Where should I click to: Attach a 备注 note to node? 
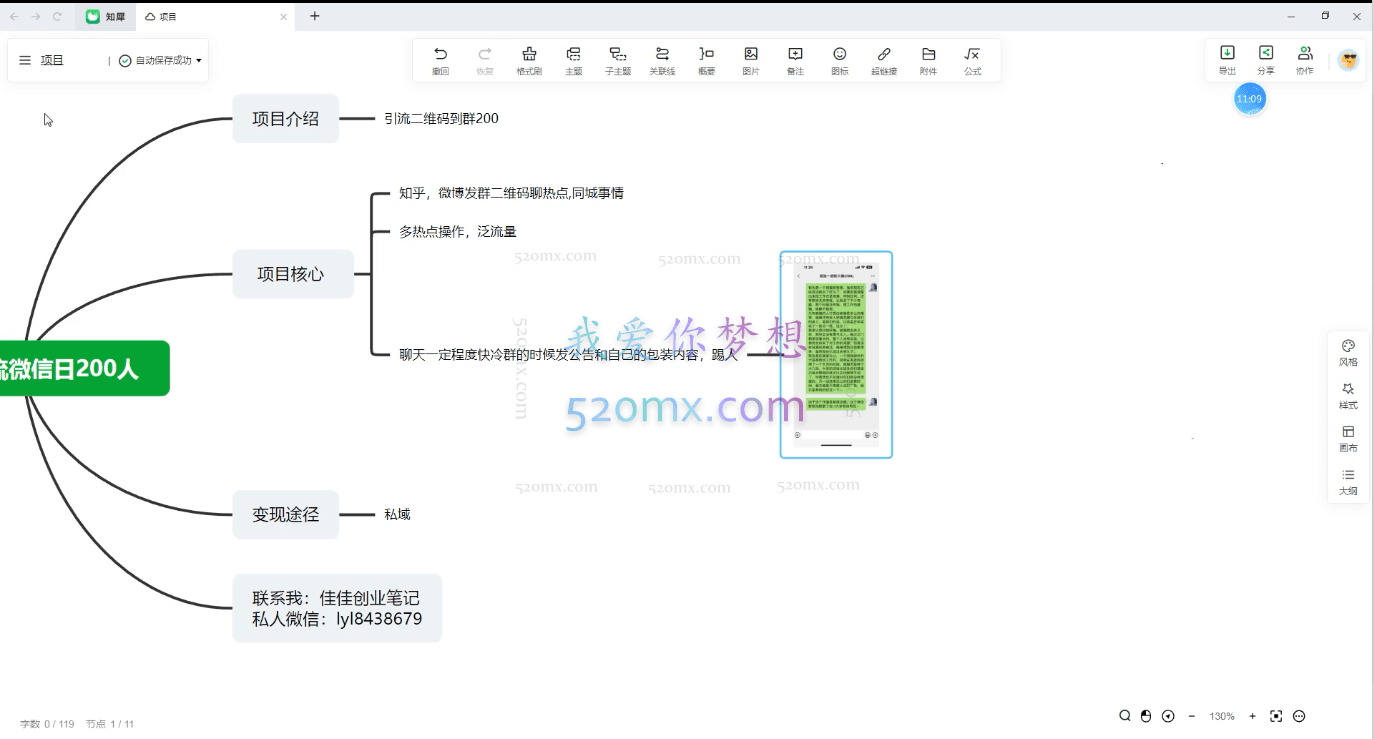[x=793, y=60]
